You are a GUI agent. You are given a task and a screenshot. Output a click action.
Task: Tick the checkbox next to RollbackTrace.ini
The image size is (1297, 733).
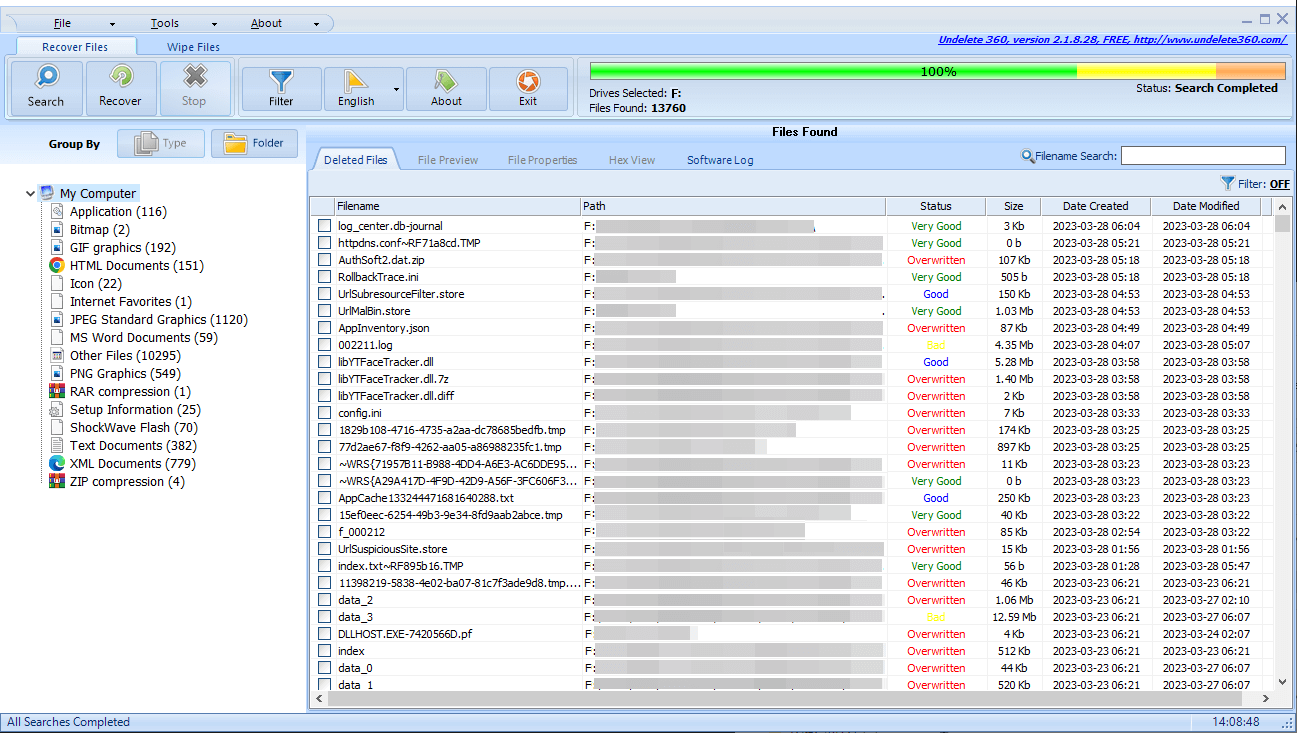pos(324,277)
